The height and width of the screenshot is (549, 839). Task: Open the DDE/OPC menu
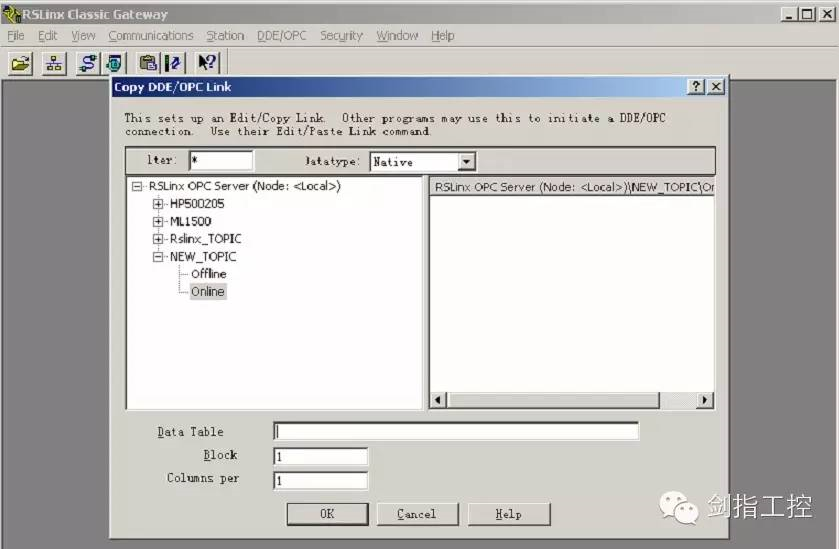coord(281,36)
